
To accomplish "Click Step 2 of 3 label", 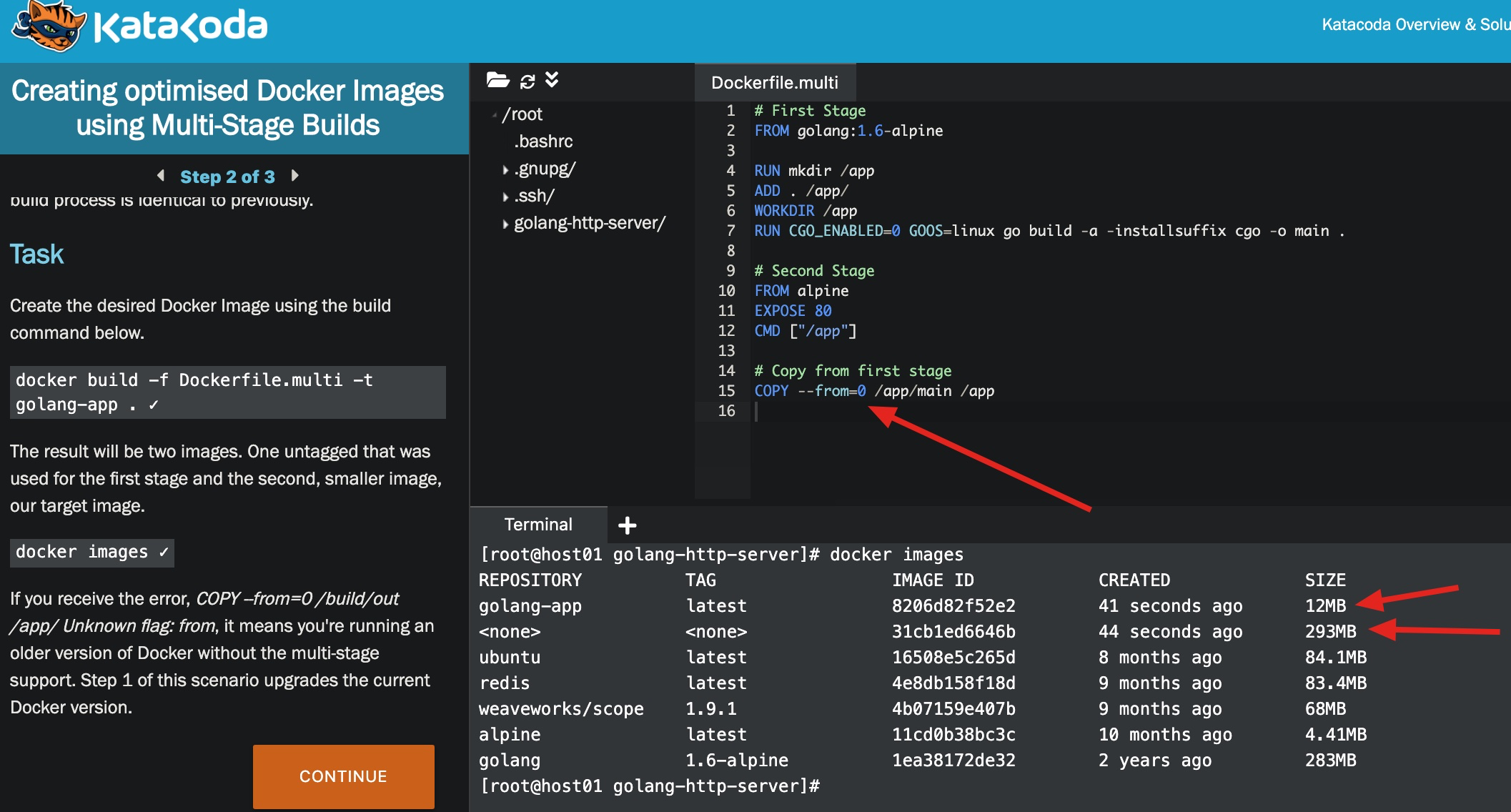I will tap(227, 177).
